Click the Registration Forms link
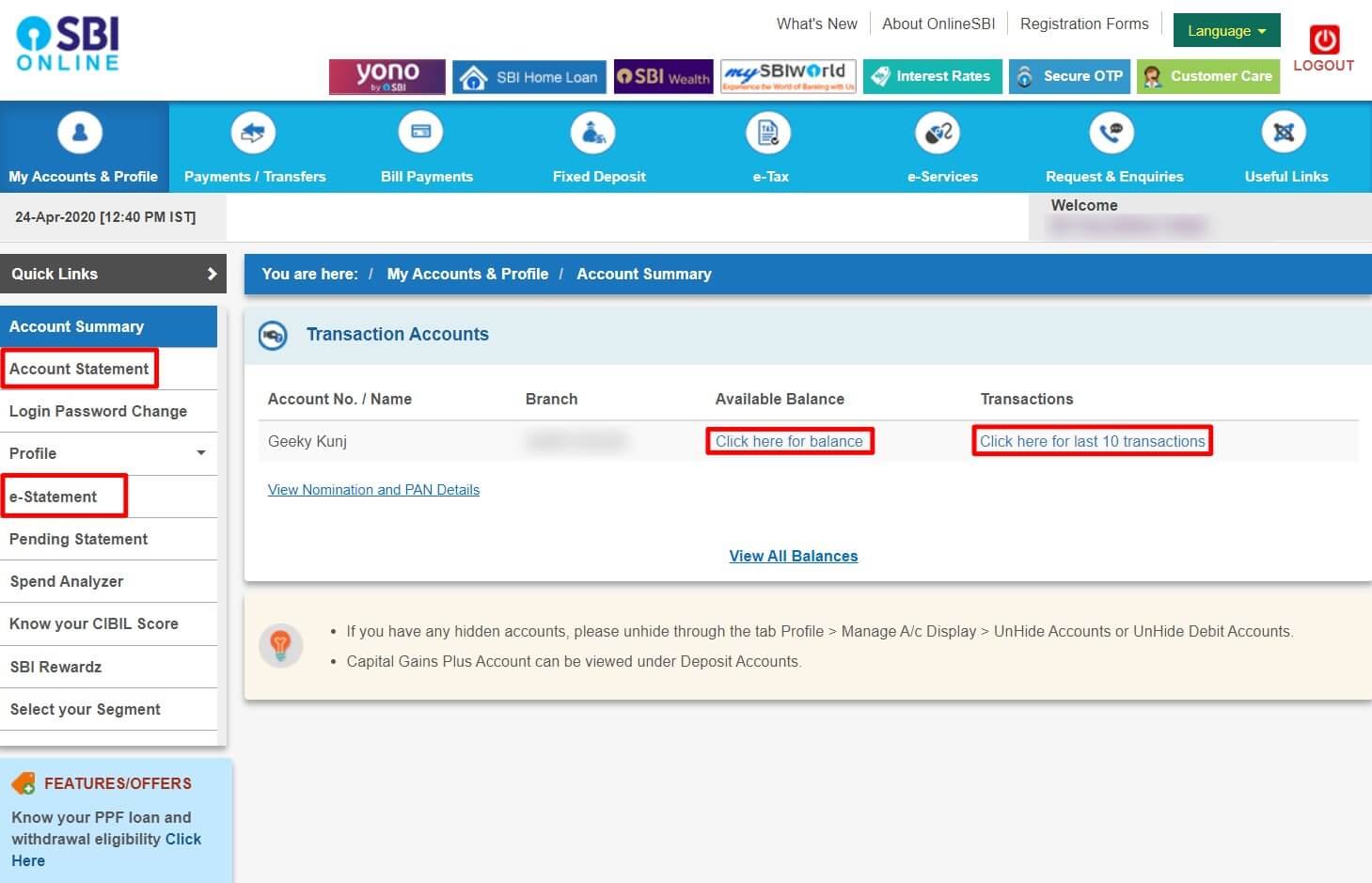Viewport: 1372px width, 883px height. 1084,24
